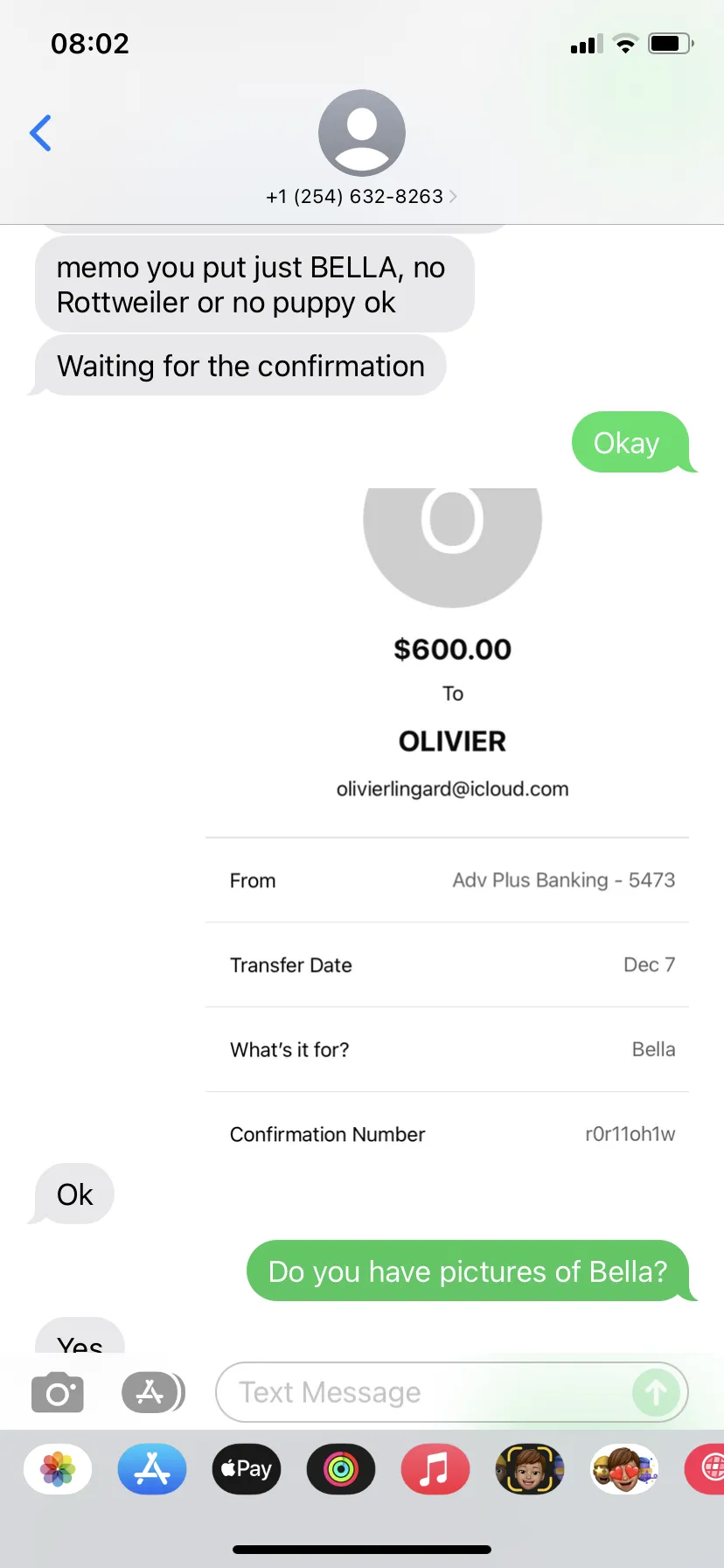Screen dimensions: 724x1568
Task: Tap the "Do you have pictures of Bella?" bubble
Action: click(468, 1270)
